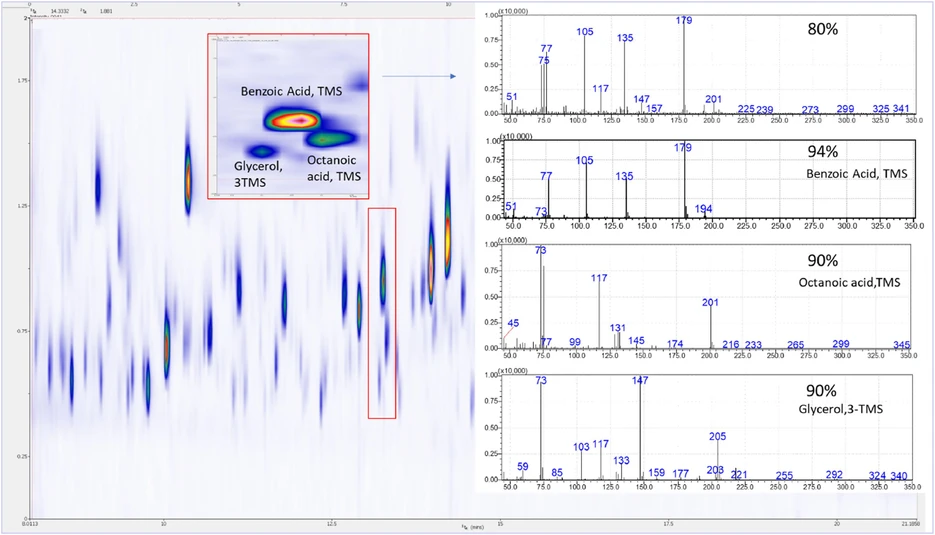Click peak label 45 in the Octanoic acid spectrum

coord(513,323)
